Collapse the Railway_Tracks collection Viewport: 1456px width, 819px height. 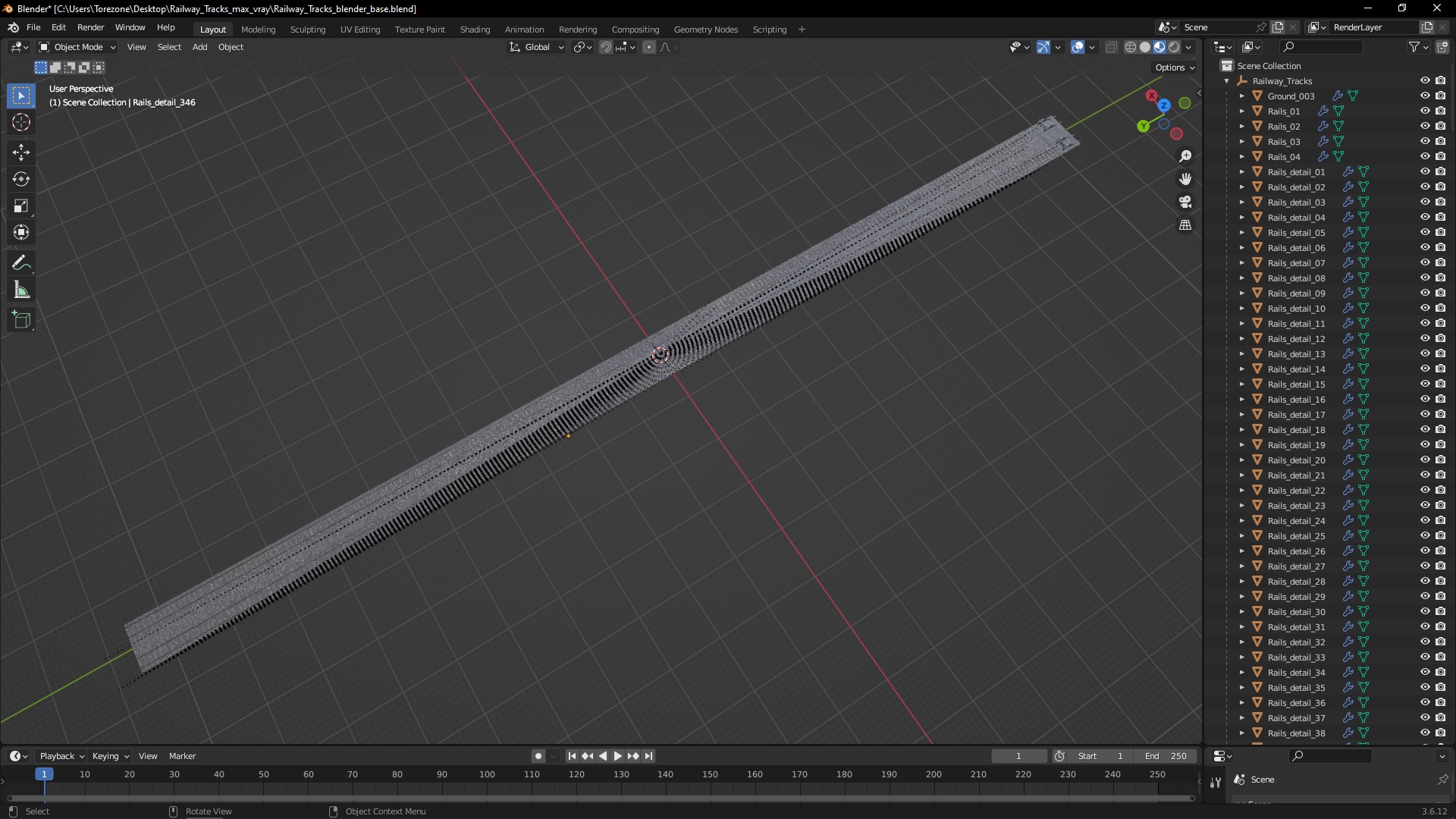coord(1227,81)
